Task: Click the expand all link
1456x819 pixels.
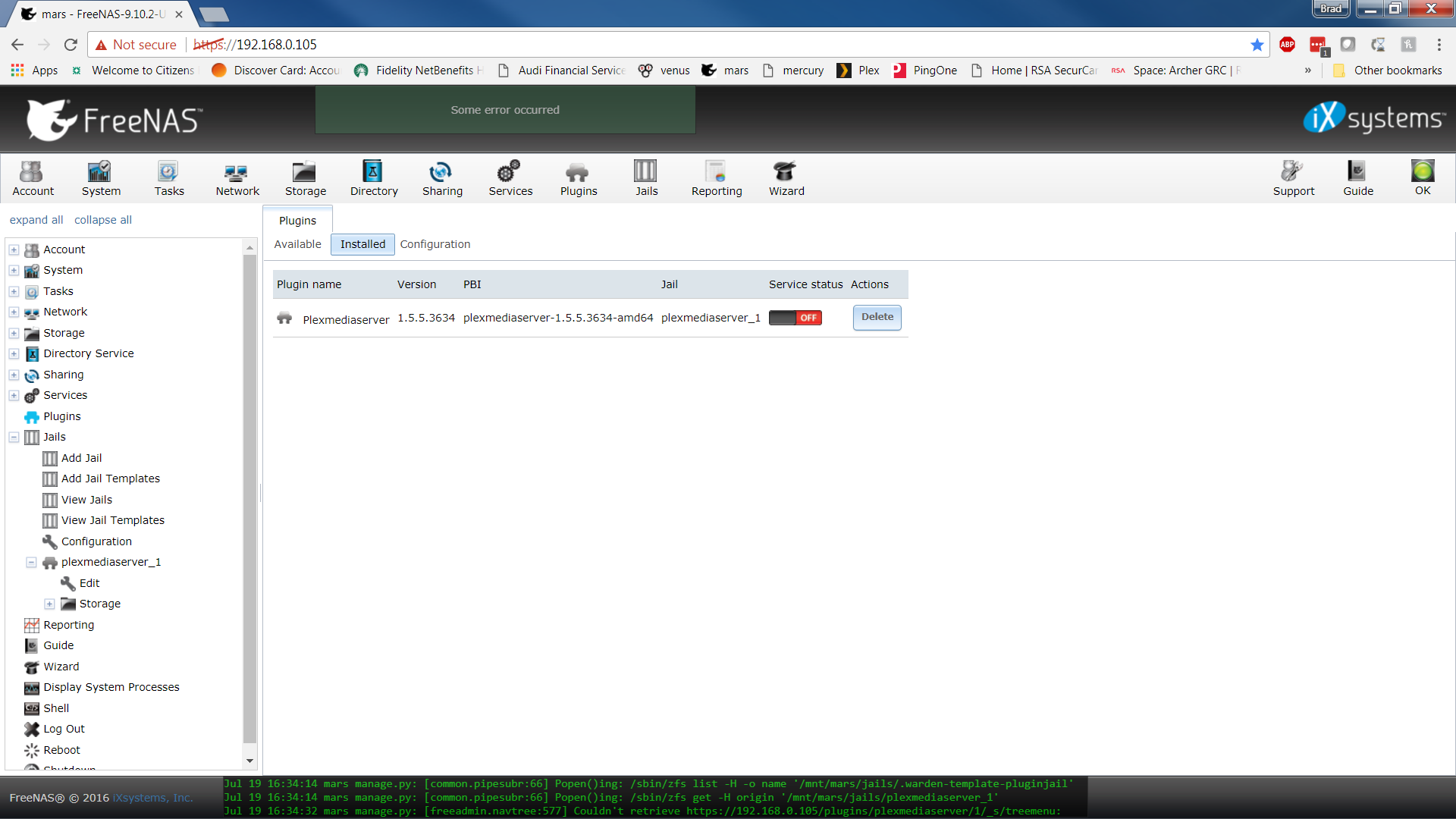Action: (36, 220)
